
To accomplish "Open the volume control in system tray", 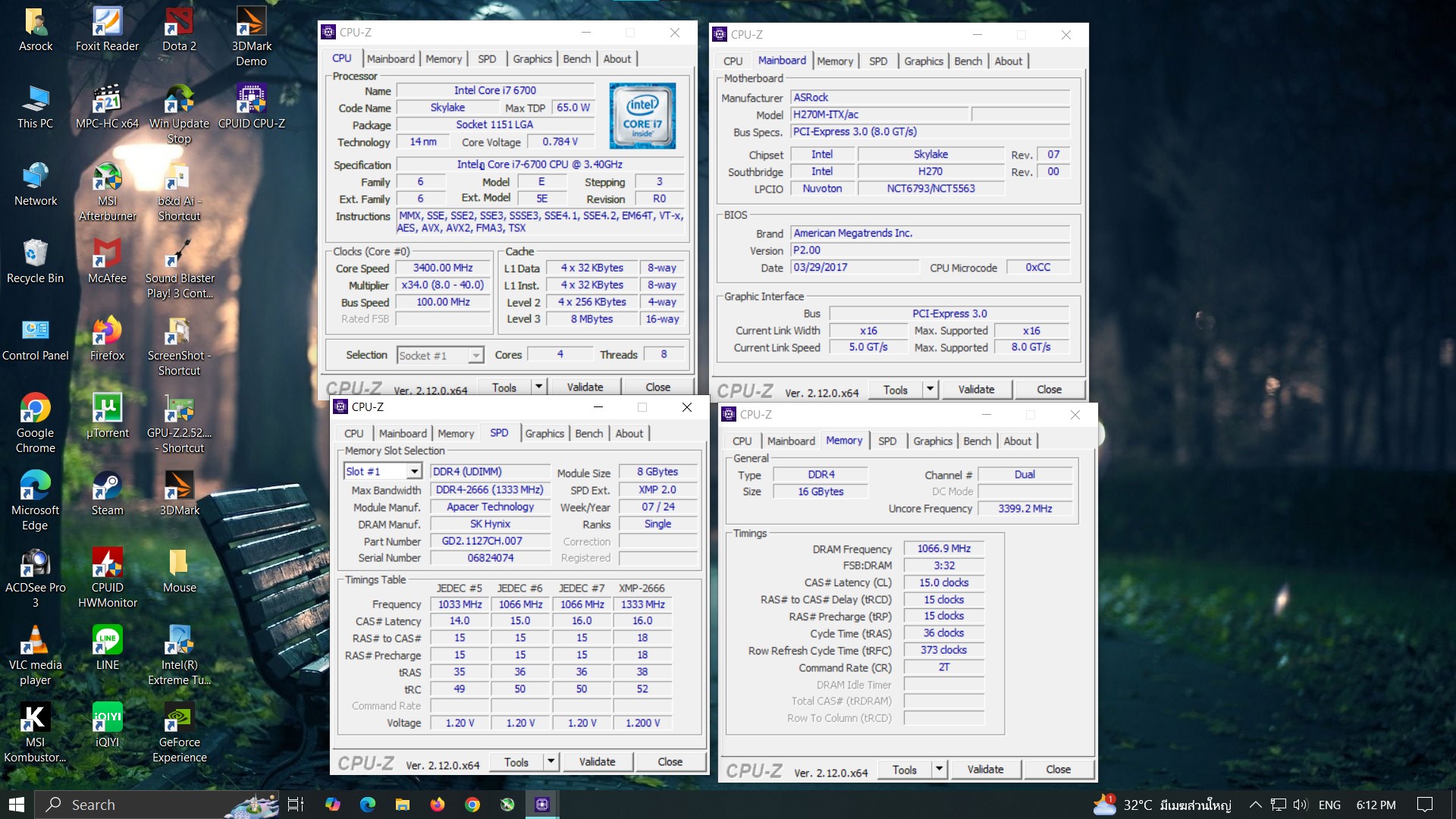I will 1301,805.
